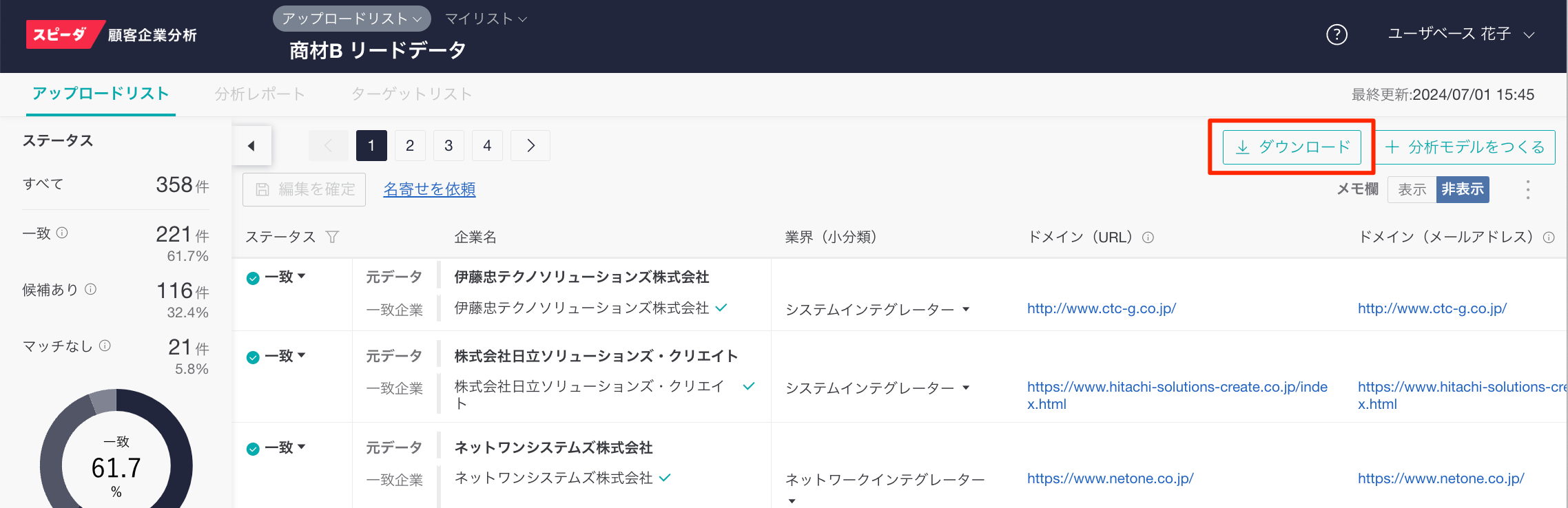Screen dimensions: 1568x508
Task: Go to next page with right chevron
Action: tap(530, 146)
